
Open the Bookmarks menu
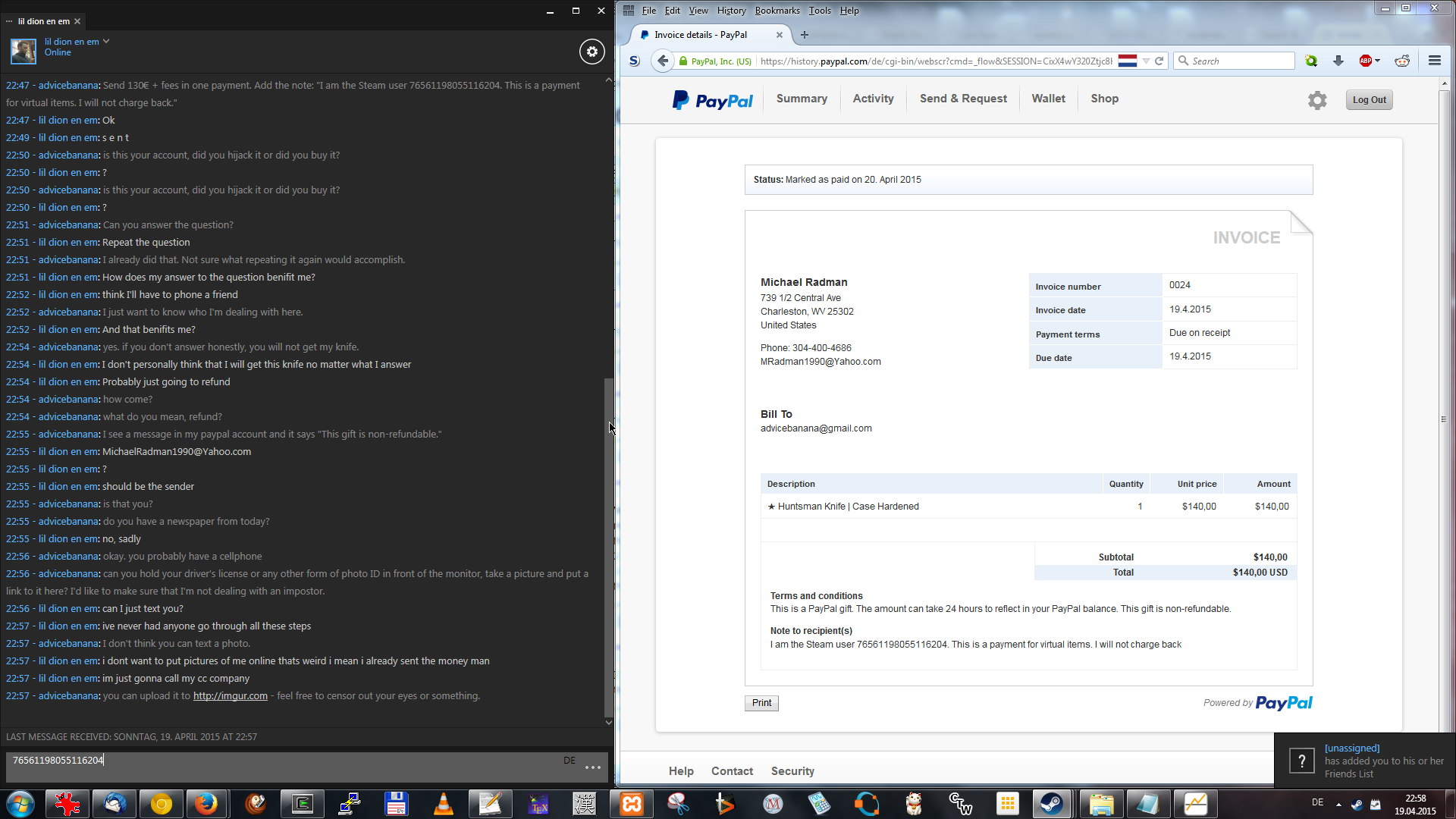[x=777, y=11]
